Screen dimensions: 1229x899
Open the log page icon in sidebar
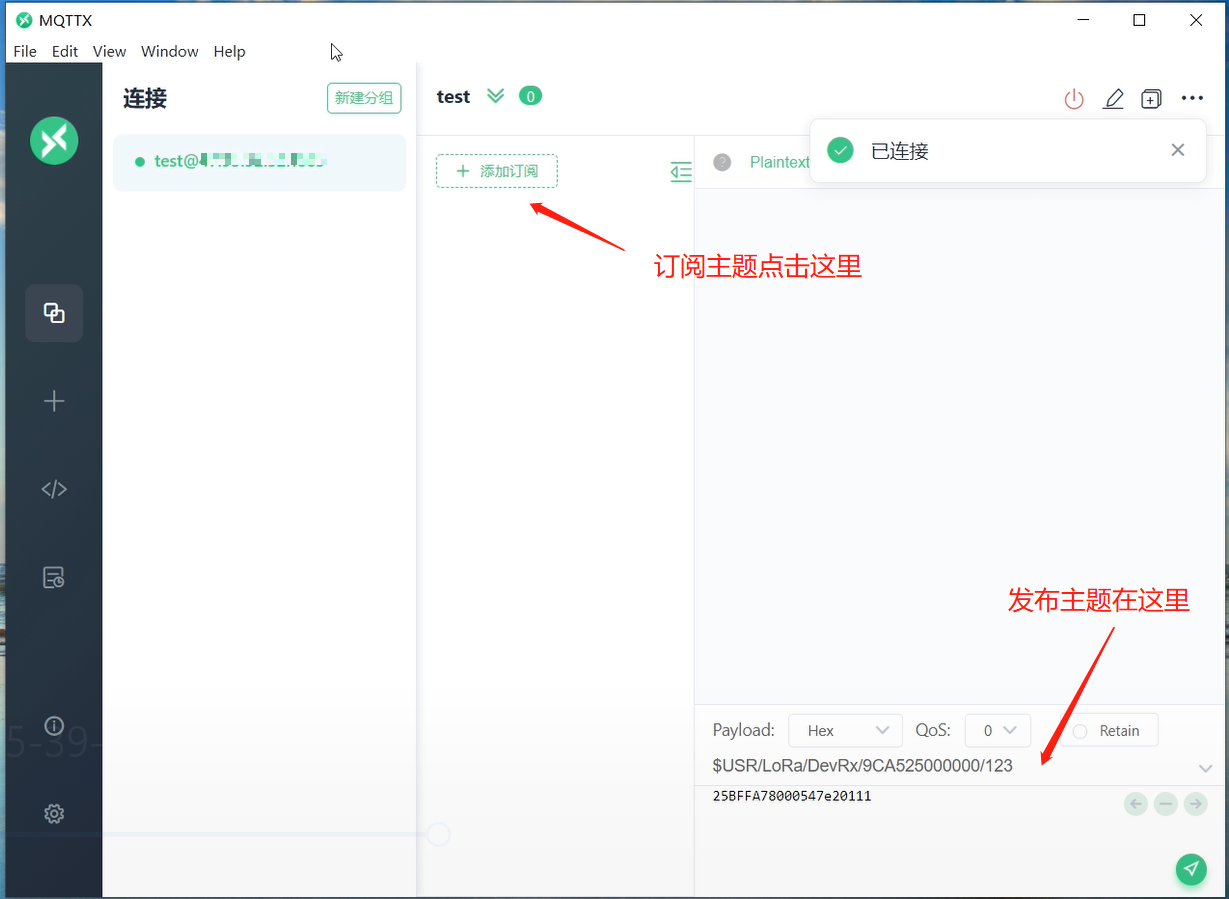54,577
